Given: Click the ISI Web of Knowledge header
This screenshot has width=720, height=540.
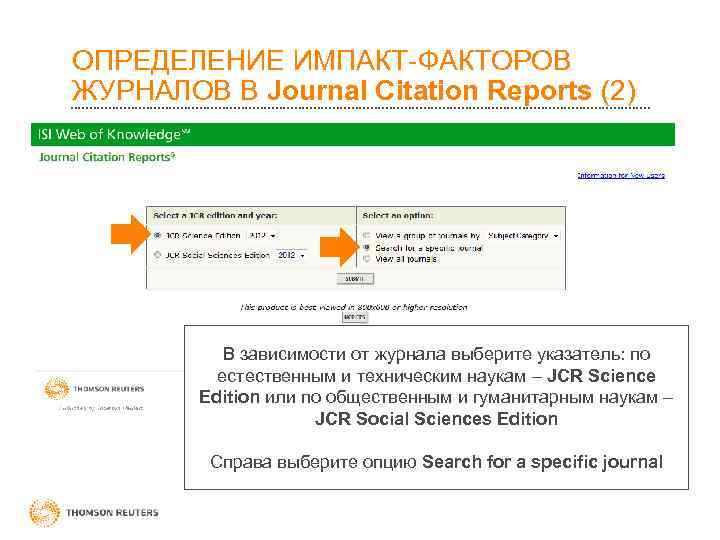Looking at the screenshot, I should coord(353,135).
